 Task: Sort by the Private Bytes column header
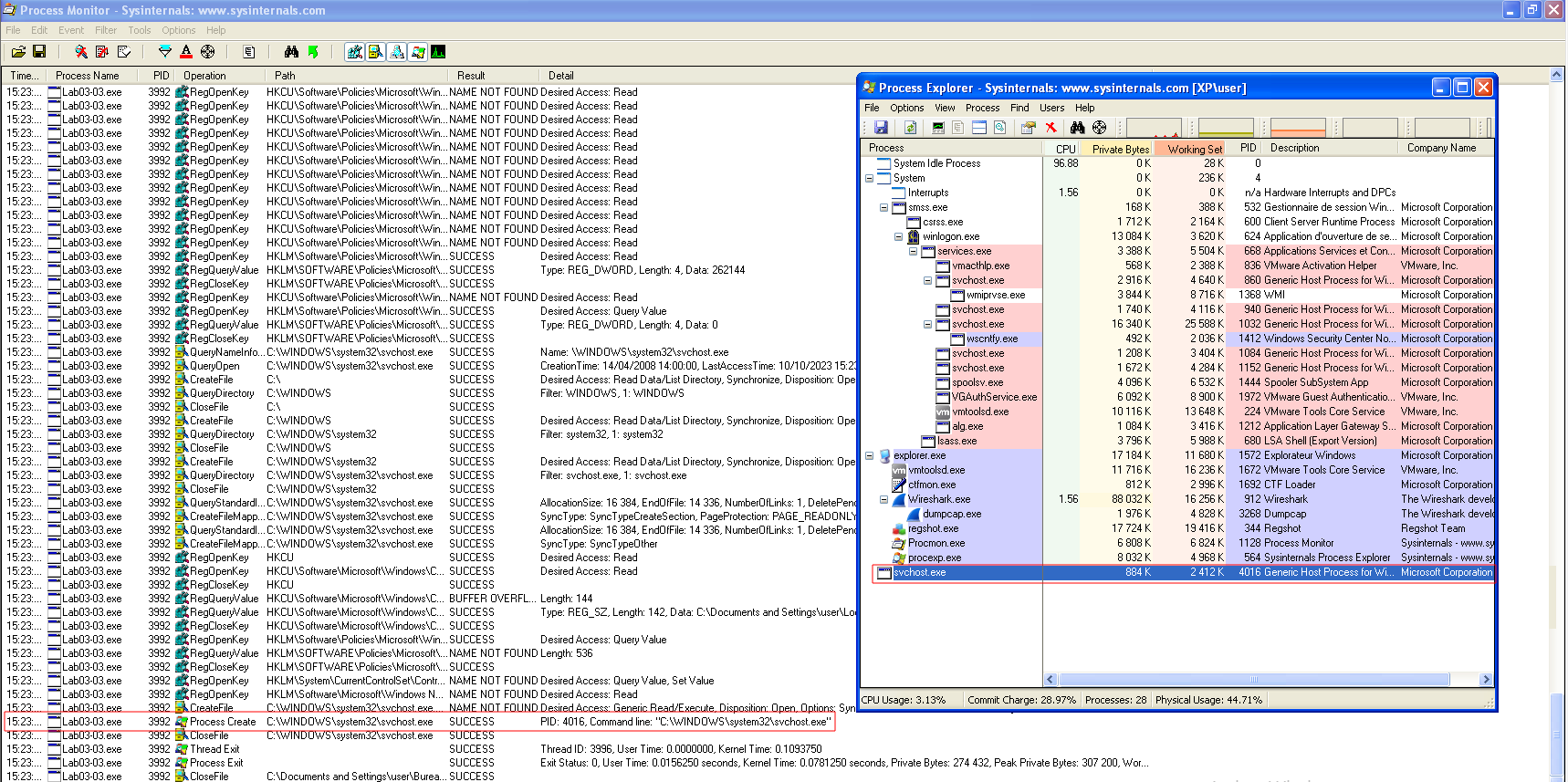tap(1117, 148)
